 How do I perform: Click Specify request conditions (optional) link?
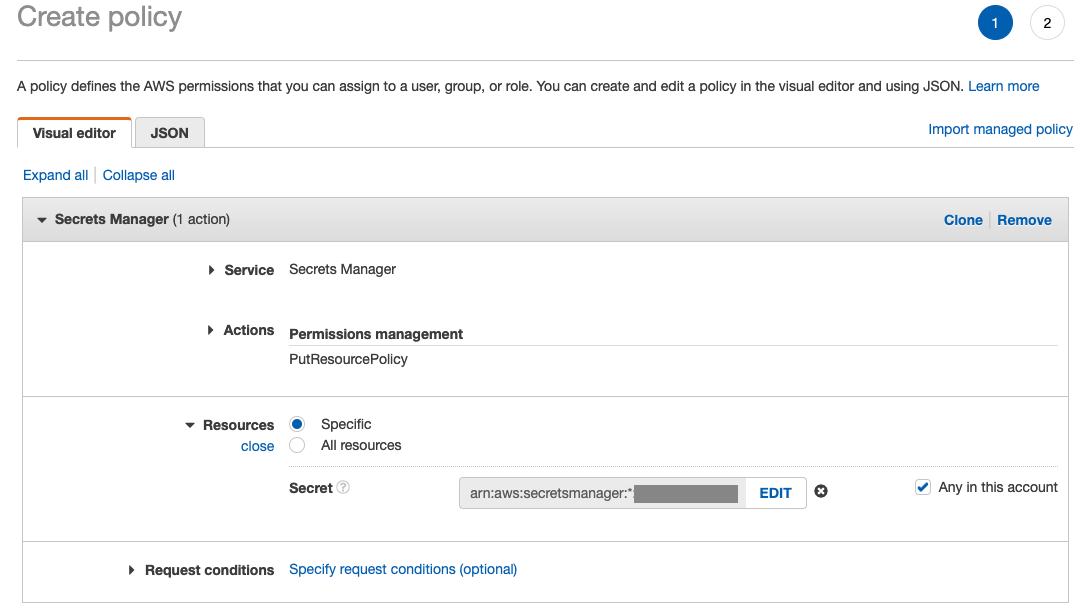point(403,569)
